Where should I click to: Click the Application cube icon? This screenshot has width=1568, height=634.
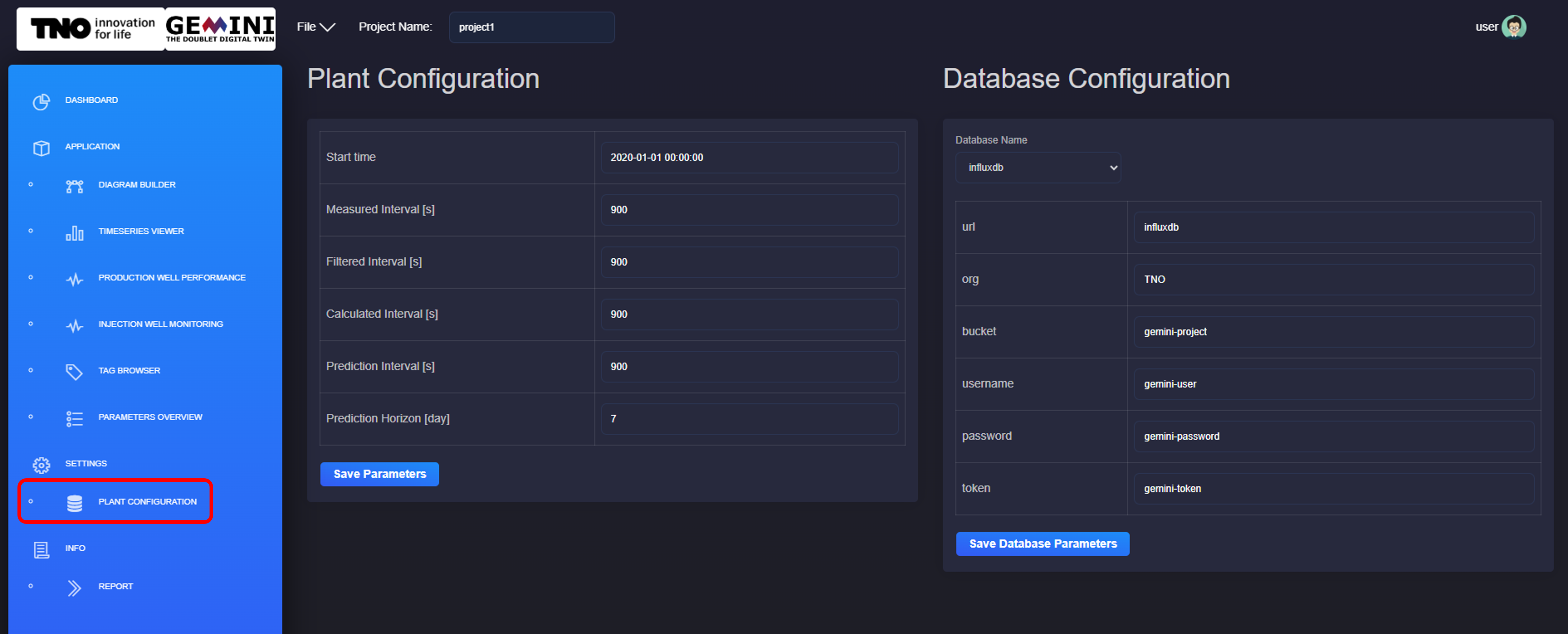tap(41, 148)
